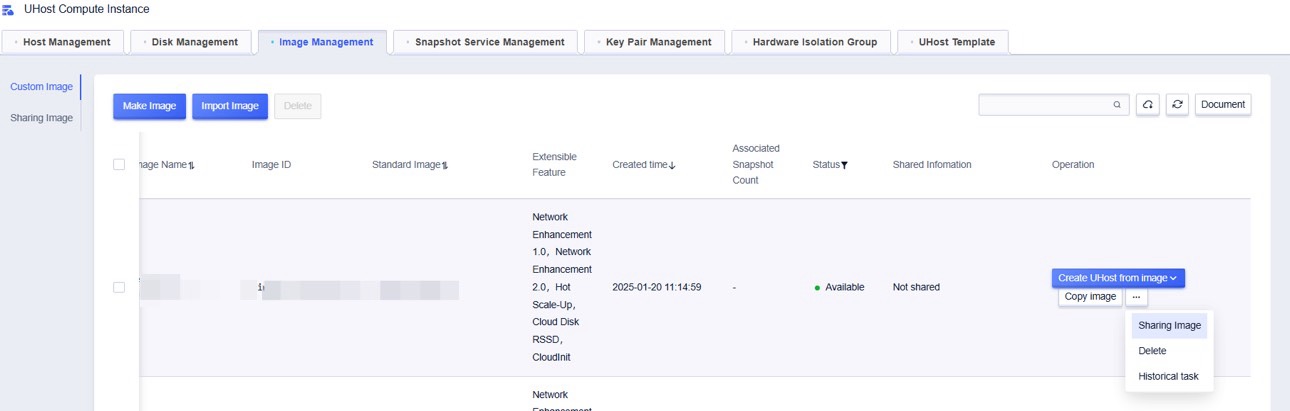Screen dimensions: 1290x411
Task: Sort by Standard Image column
Action: tap(444, 165)
